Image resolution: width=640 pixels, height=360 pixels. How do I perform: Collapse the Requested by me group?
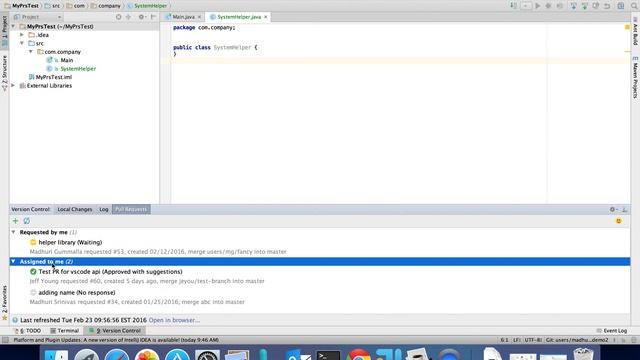(13, 232)
